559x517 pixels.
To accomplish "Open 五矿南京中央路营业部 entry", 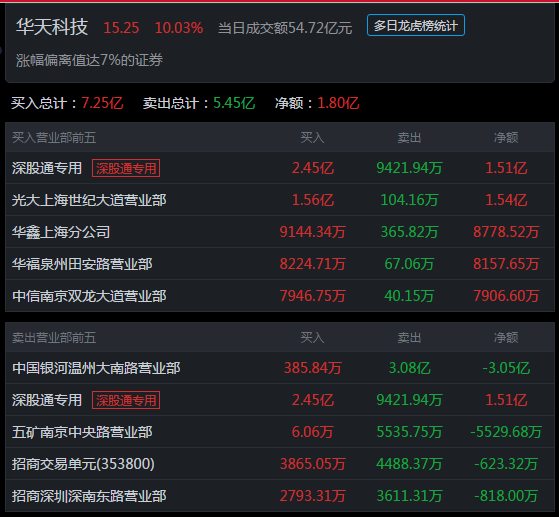I will pyautogui.click(x=280, y=432).
